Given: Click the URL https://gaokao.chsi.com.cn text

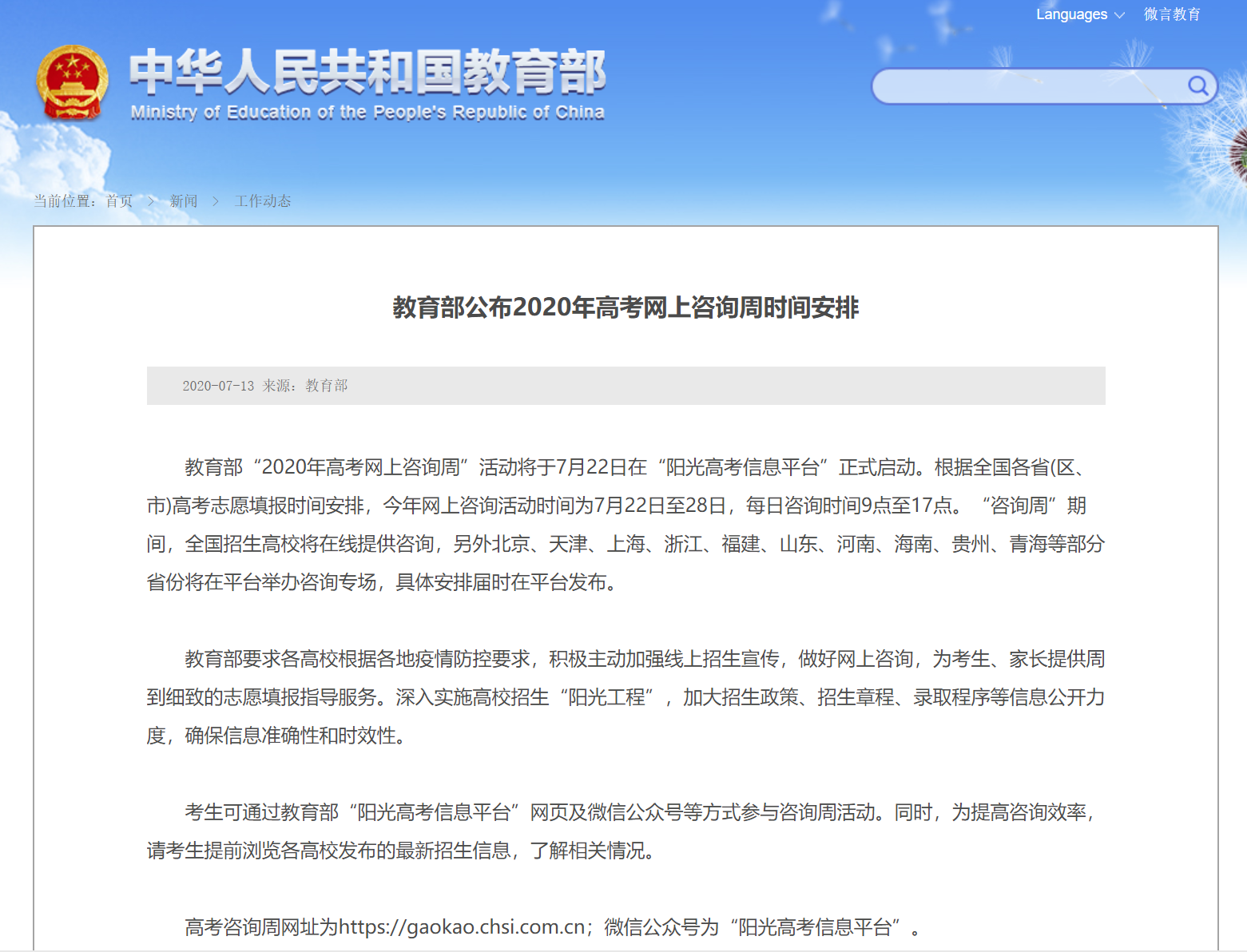Looking at the screenshot, I should pyautogui.click(x=462, y=927).
